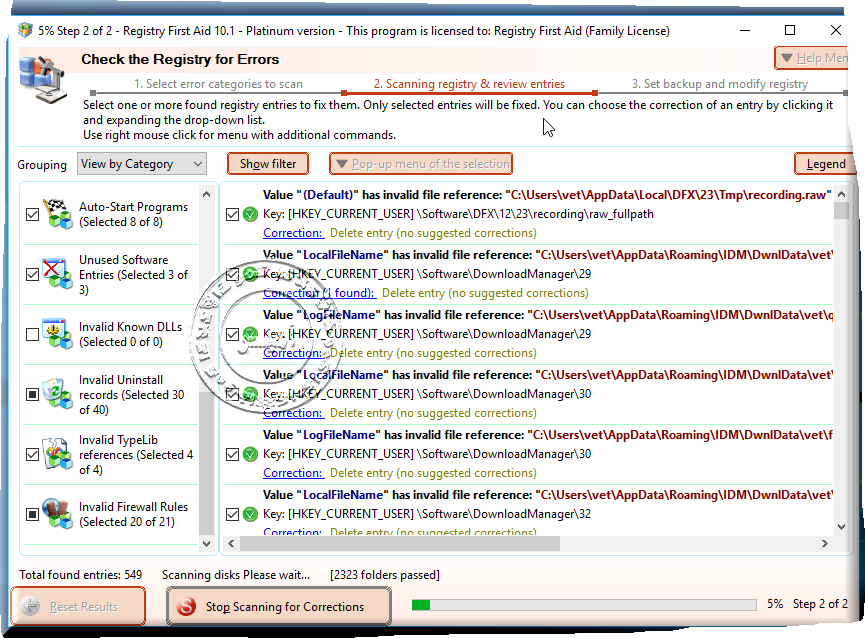The width and height of the screenshot is (865, 638).
Task: Click green status icon of LocalFileName DownloadManager\29 entry
Action: 250,274
